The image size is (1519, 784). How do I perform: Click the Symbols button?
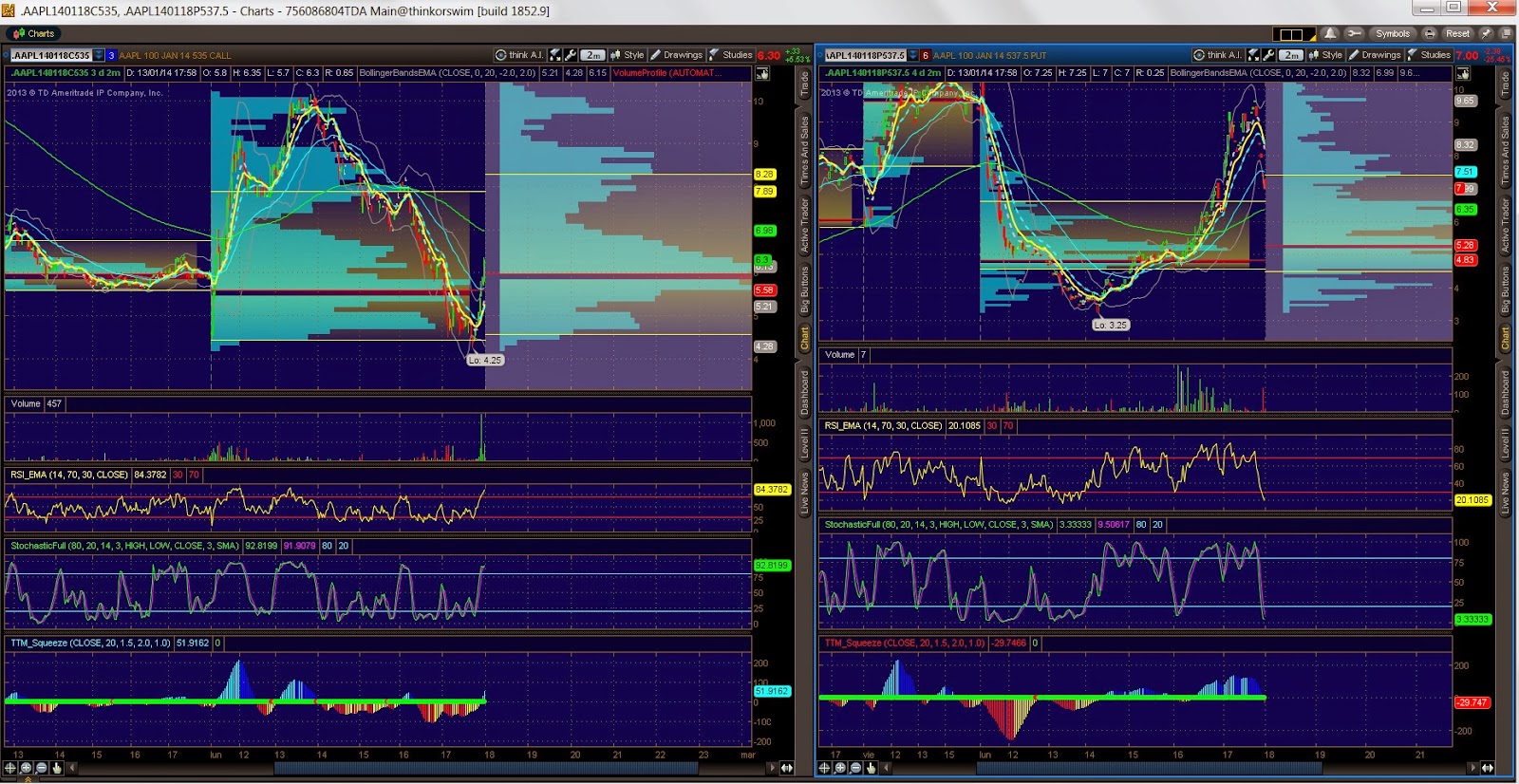[1393, 33]
